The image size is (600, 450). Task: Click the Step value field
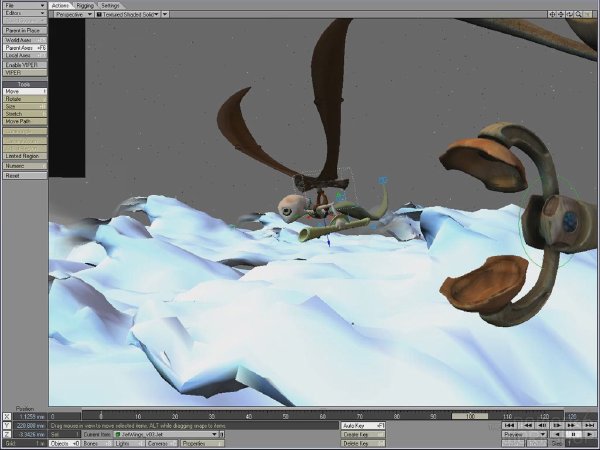(x=582, y=443)
